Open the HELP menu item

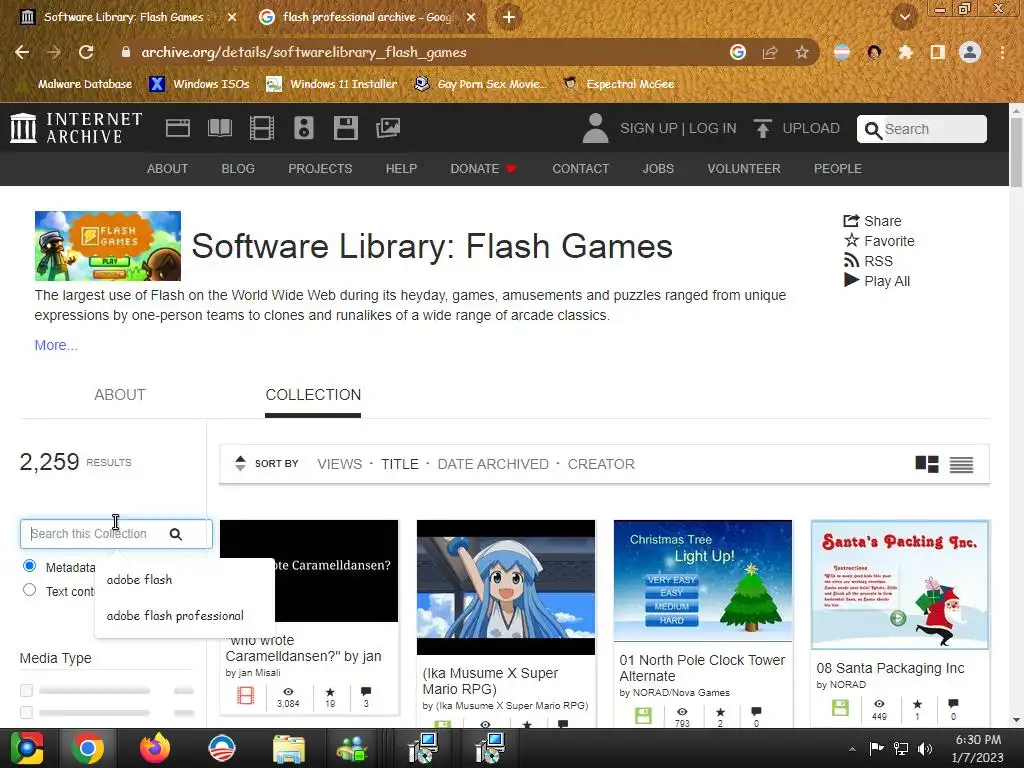coord(401,168)
